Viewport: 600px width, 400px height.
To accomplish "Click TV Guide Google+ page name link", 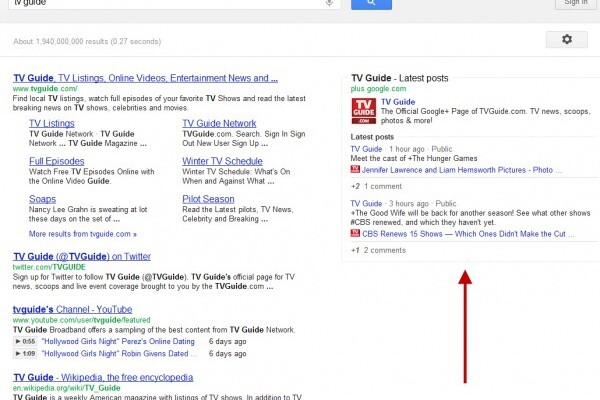I will pos(398,102).
